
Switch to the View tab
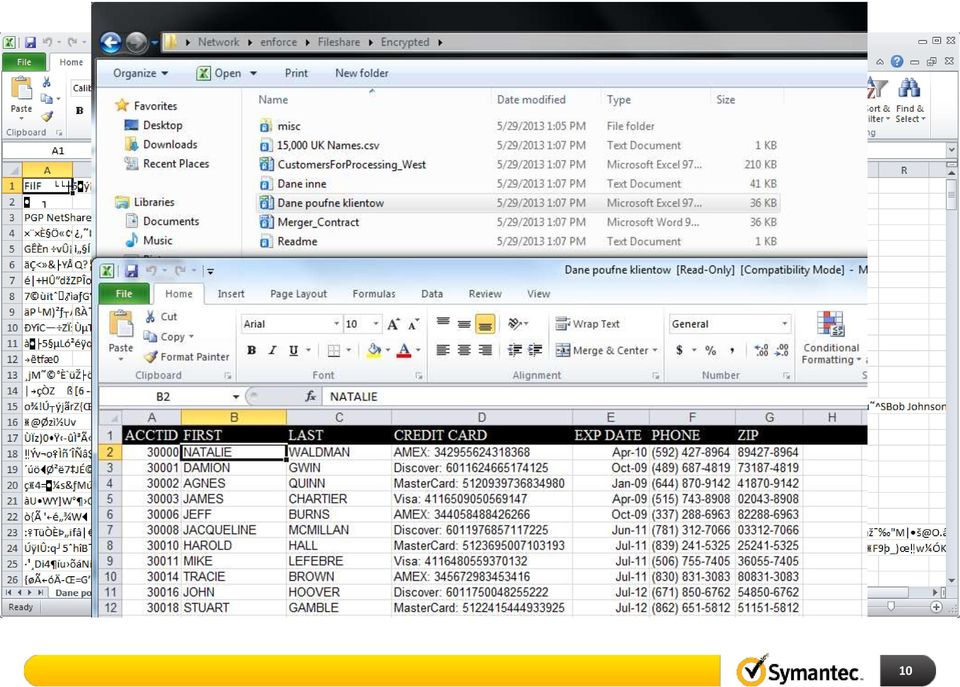click(x=539, y=294)
